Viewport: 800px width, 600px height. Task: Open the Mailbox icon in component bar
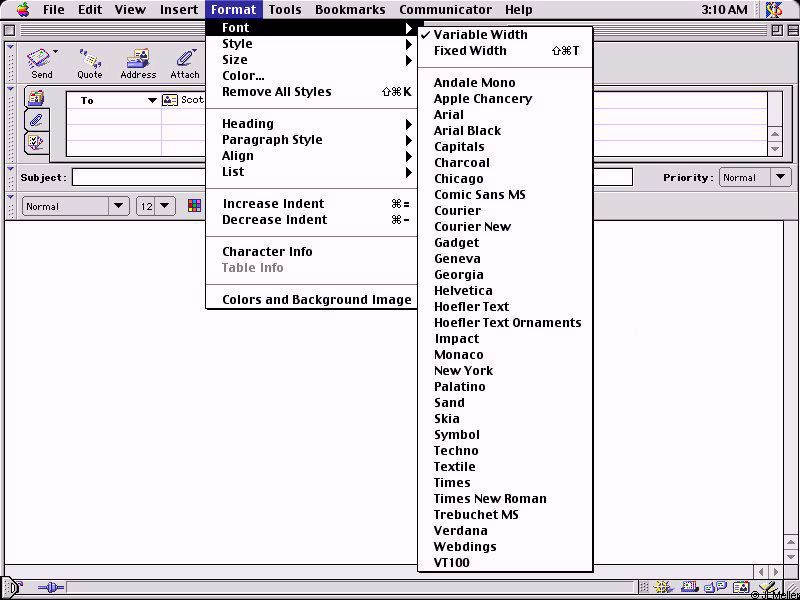pyautogui.click(x=690, y=588)
